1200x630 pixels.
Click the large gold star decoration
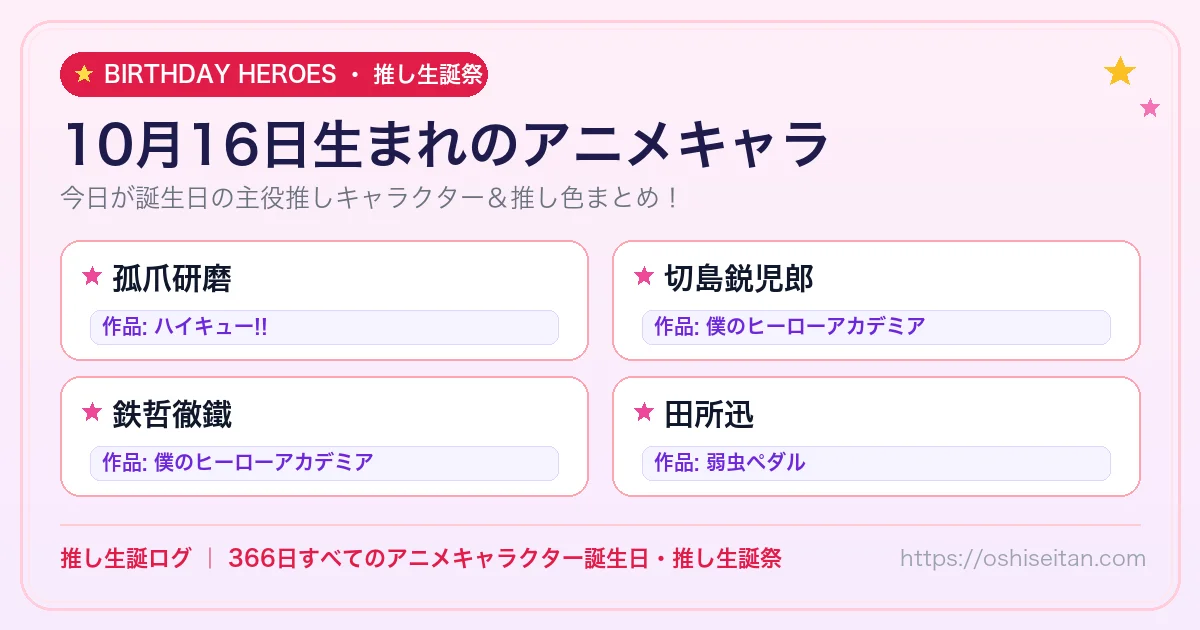pyautogui.click(x=1120, y=71)
